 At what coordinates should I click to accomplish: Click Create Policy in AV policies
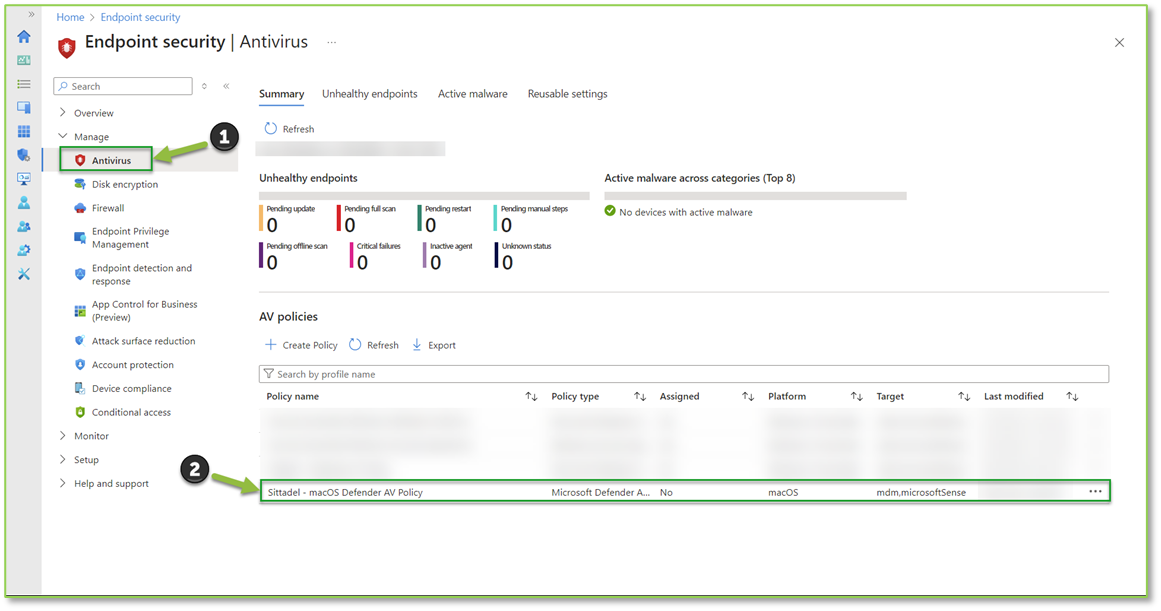click(301, 344)
